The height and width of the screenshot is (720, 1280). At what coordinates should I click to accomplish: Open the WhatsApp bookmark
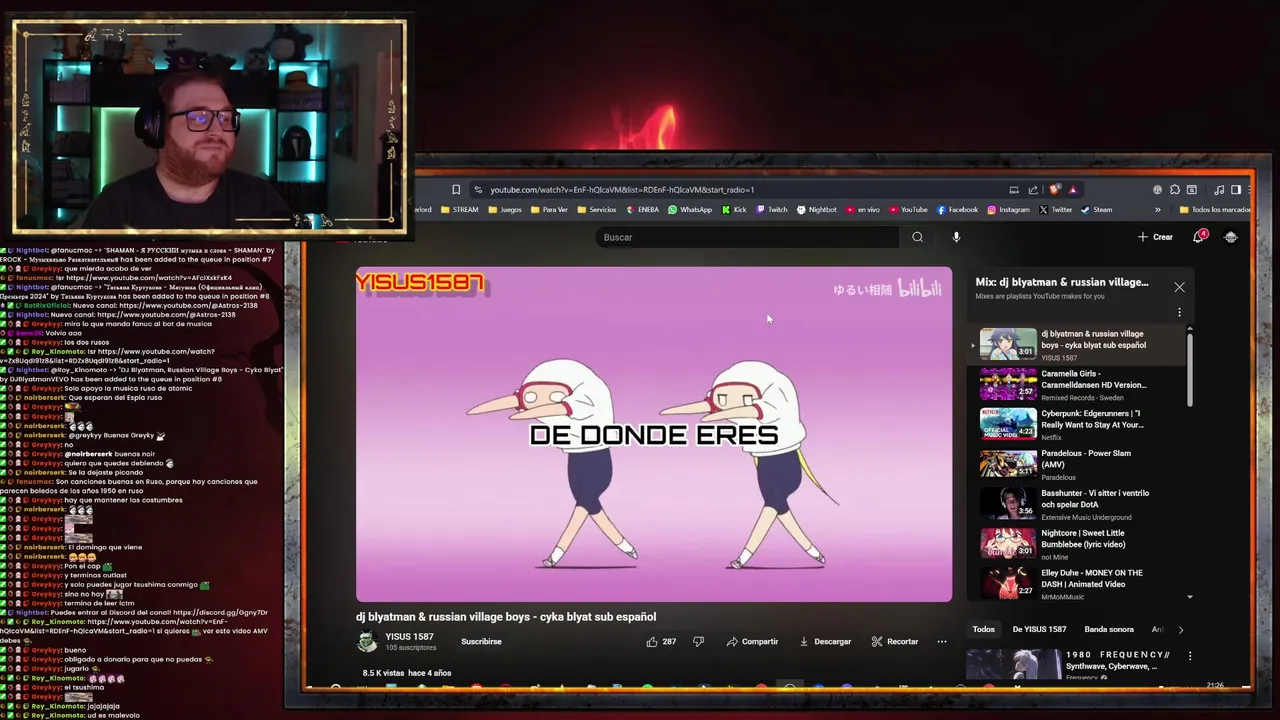690,210
